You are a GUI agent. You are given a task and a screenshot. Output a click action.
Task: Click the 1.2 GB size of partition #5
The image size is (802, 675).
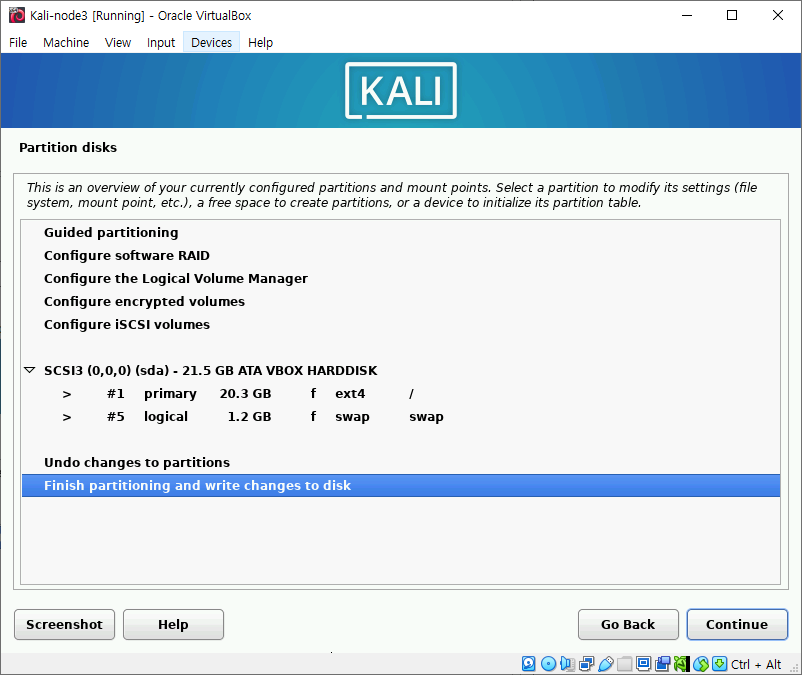[249, 416]
